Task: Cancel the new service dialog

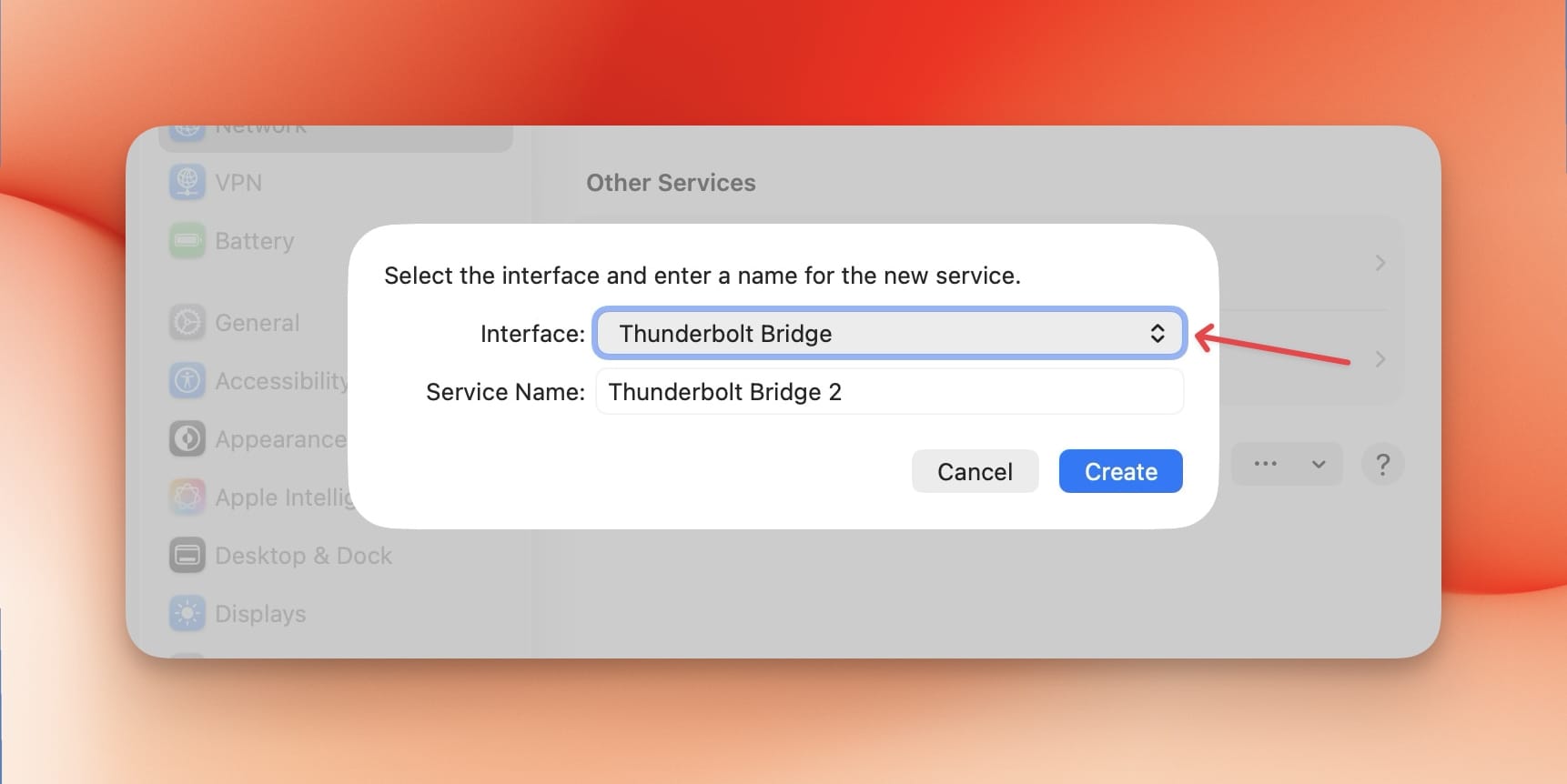Action: coord(975,471)
